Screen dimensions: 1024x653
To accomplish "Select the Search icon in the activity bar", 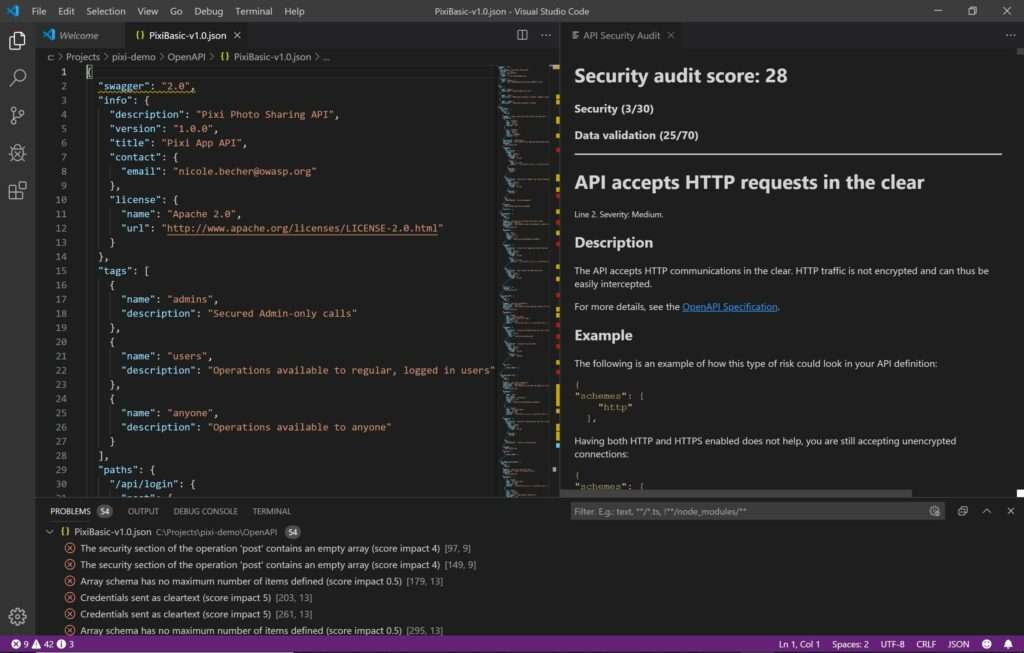I will pyautogui.click(x=15, y=78).
